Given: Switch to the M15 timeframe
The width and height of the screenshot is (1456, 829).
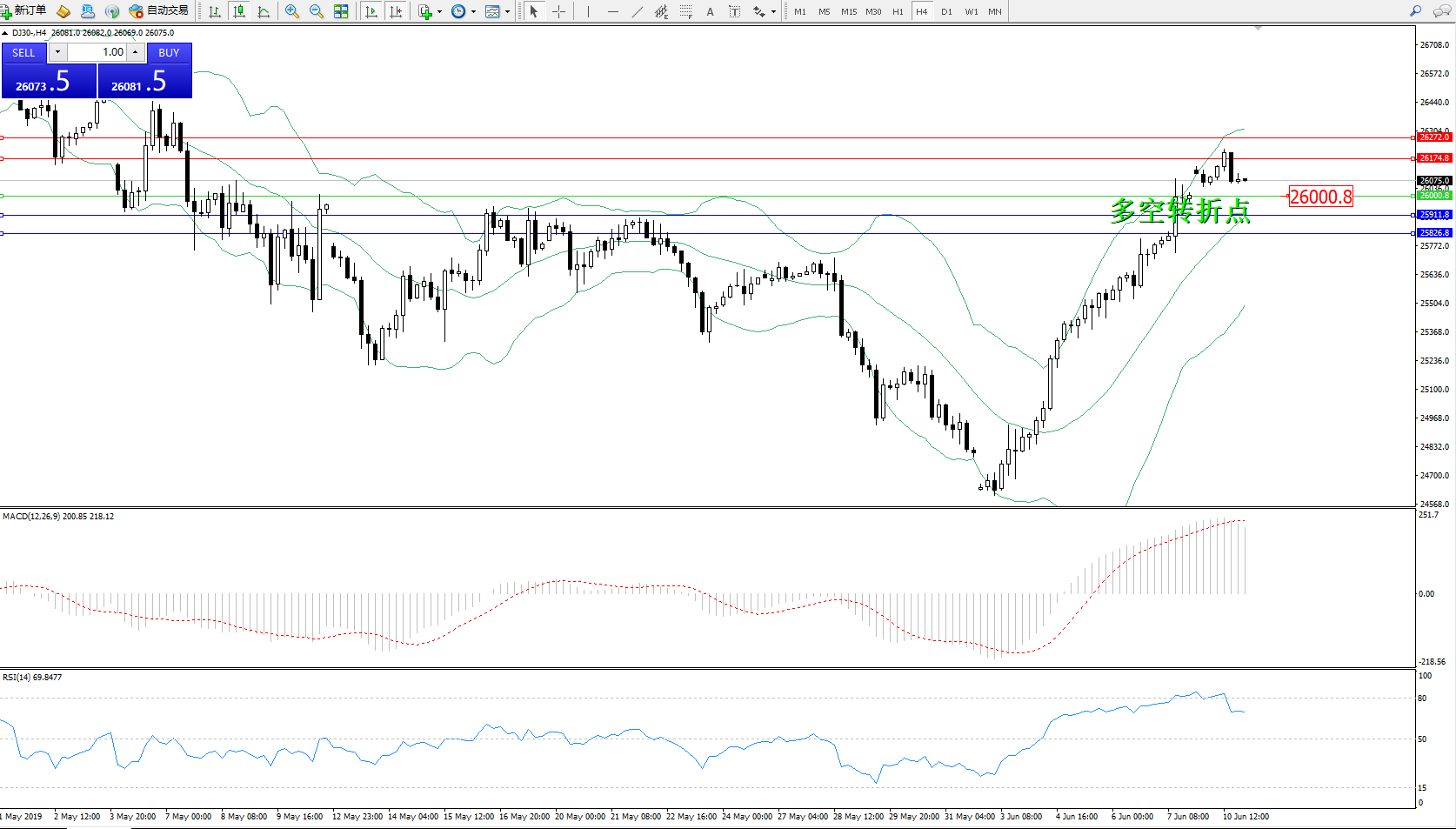Looking at the screenshot, I should click(x=849, y=11).
